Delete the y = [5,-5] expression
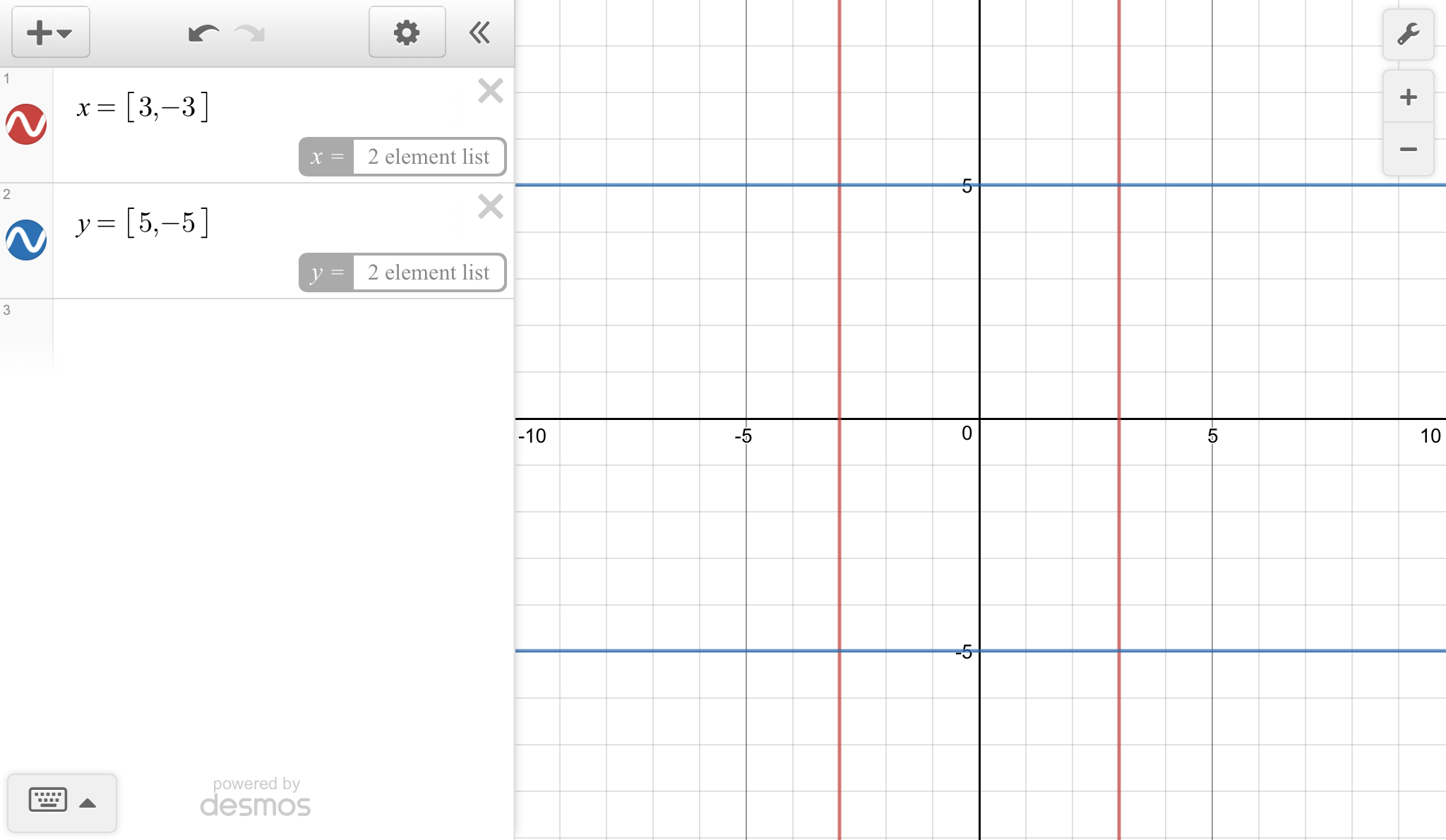Viewport: 1446px width, 840px height. pos(490,207)
